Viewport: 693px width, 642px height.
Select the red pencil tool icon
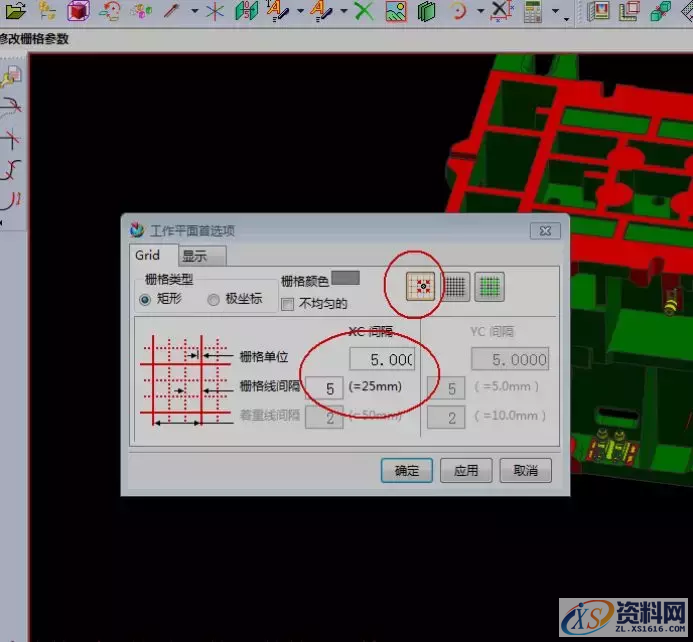(172, 11)
